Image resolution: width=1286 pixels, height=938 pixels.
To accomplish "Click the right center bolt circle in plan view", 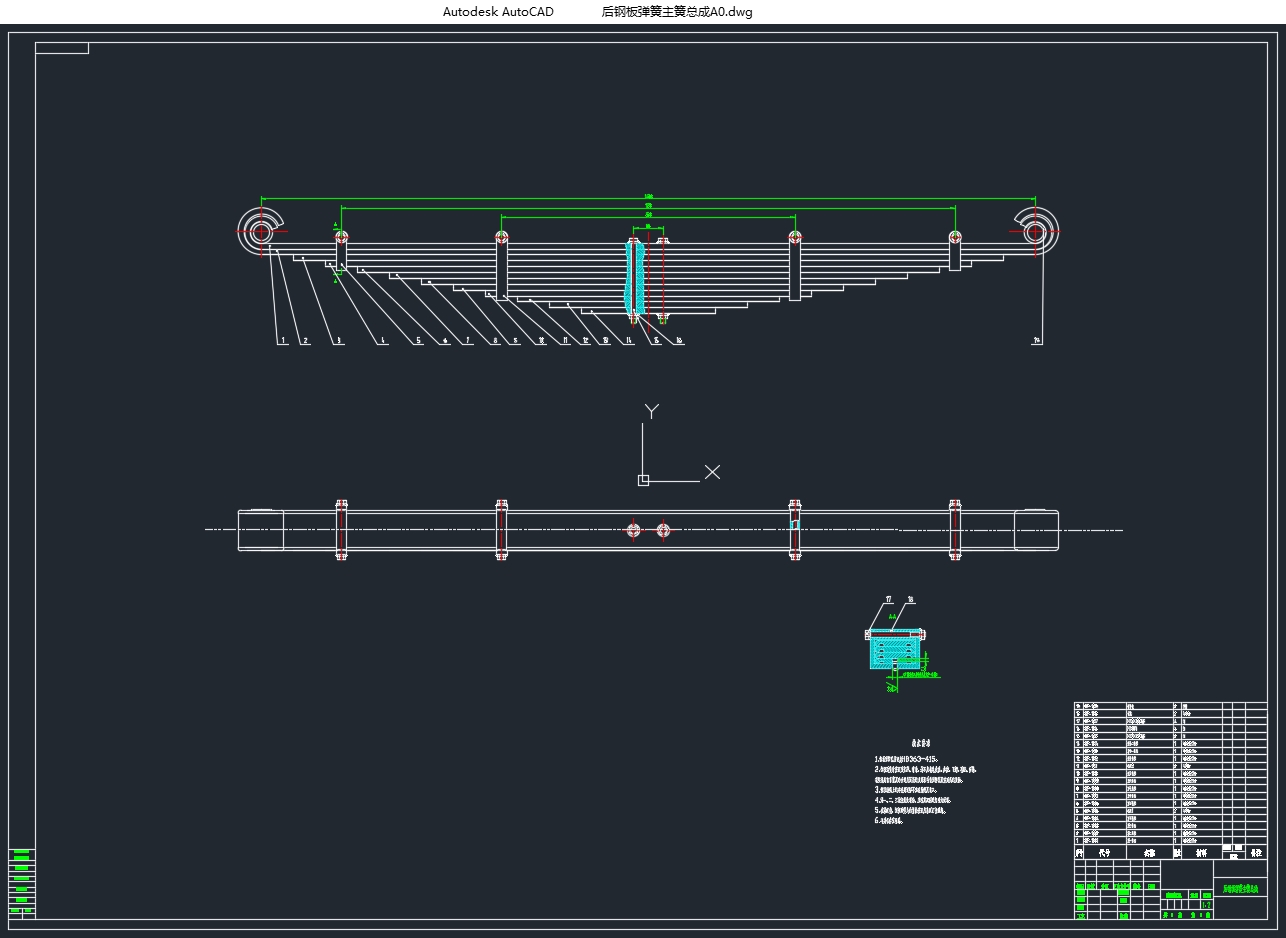I will (662, 530).
